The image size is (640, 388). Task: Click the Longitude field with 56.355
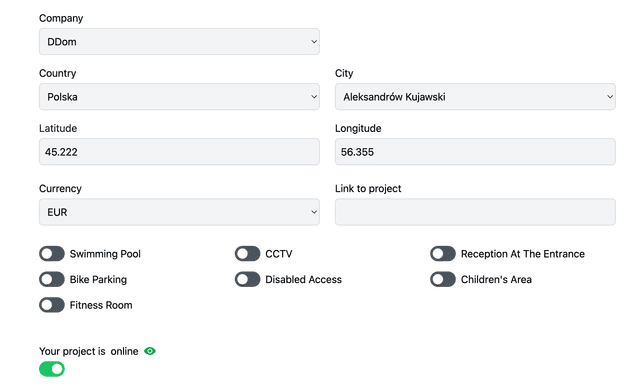pos(475,152)
